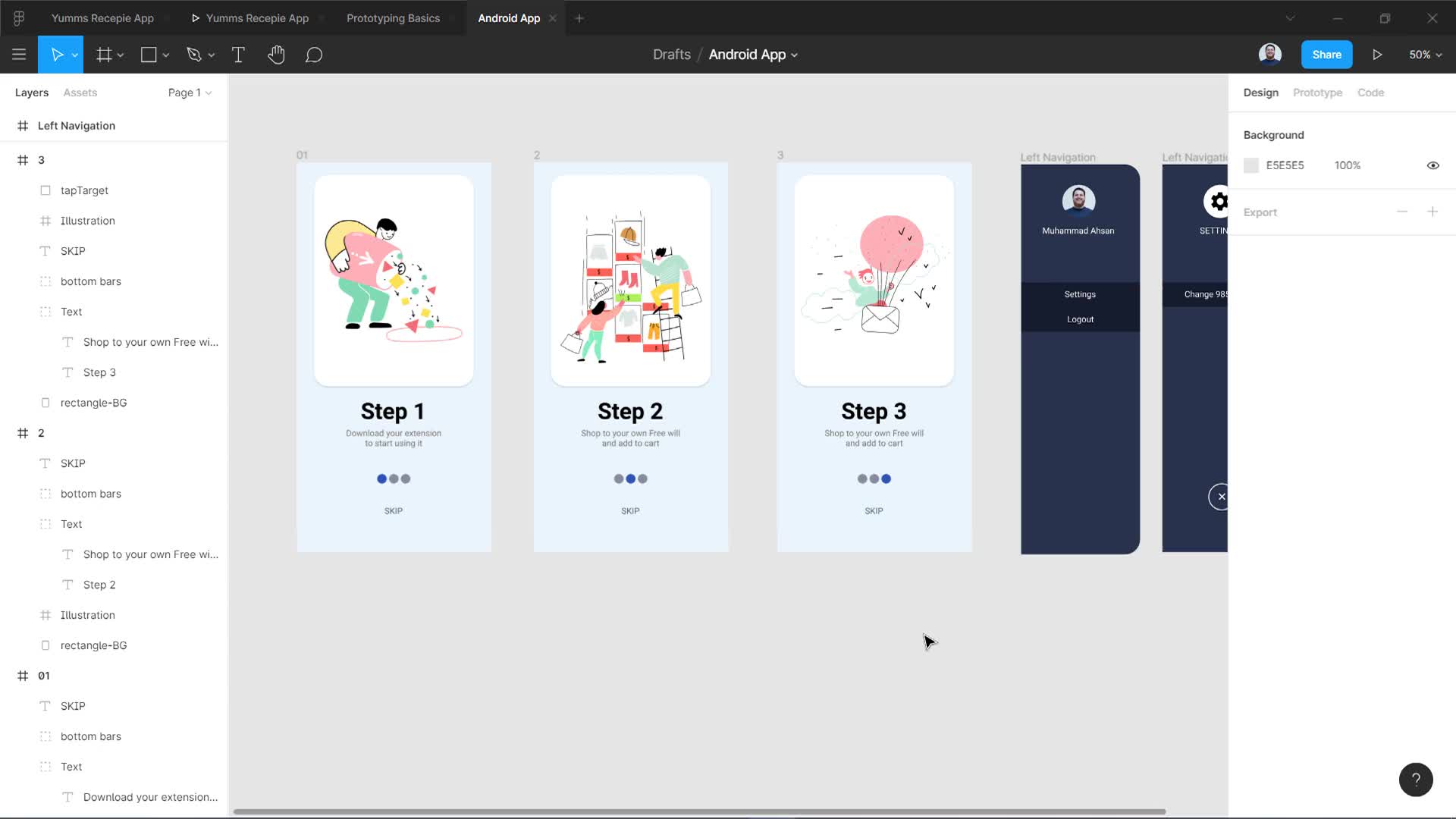Screen dimensions: 1456x819
Task: Select the Hand tool in toolbar
Action: [277, 54]
